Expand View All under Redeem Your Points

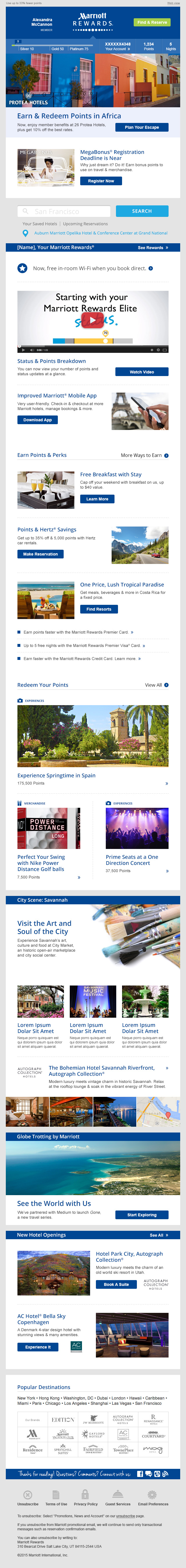click(167, 685)
